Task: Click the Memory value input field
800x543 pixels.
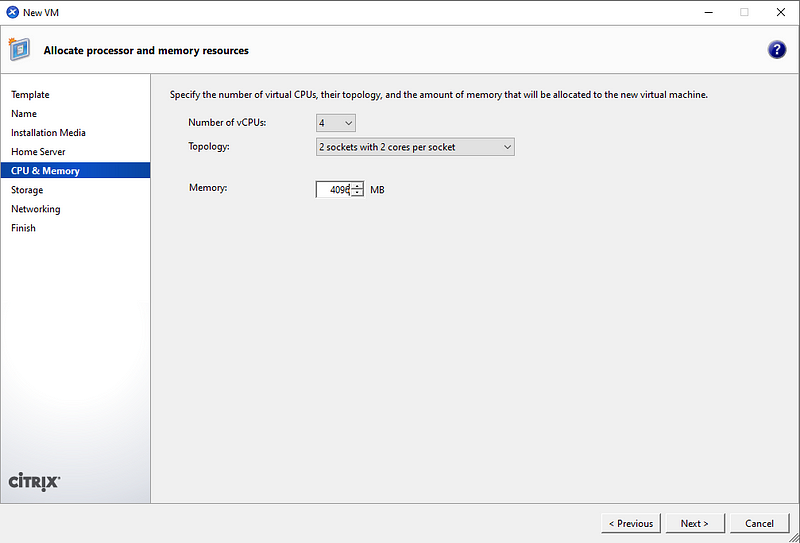Action: pyautogui.click(x=333, y=190)
